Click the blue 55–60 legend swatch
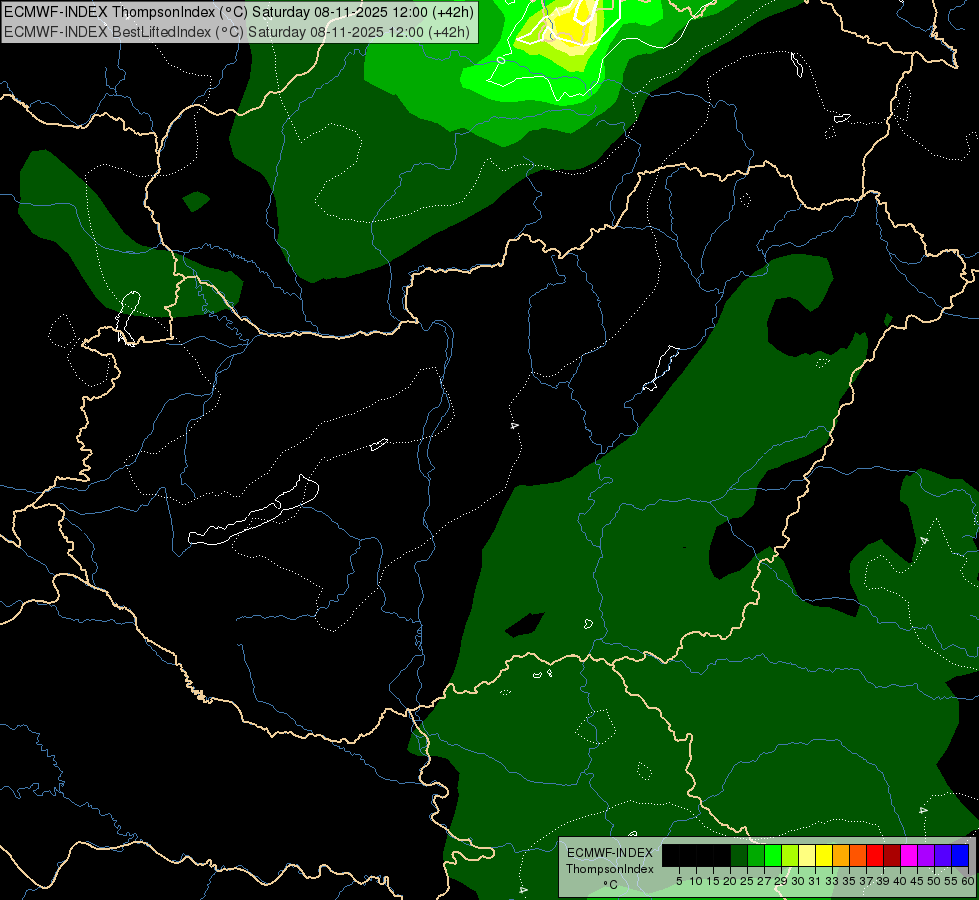 [960, 855]
